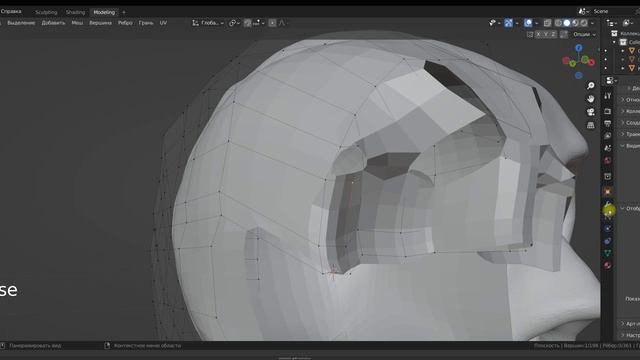640x360 pixels.
Task: Open the Object properties tab
Action: [x=608, y=191]
